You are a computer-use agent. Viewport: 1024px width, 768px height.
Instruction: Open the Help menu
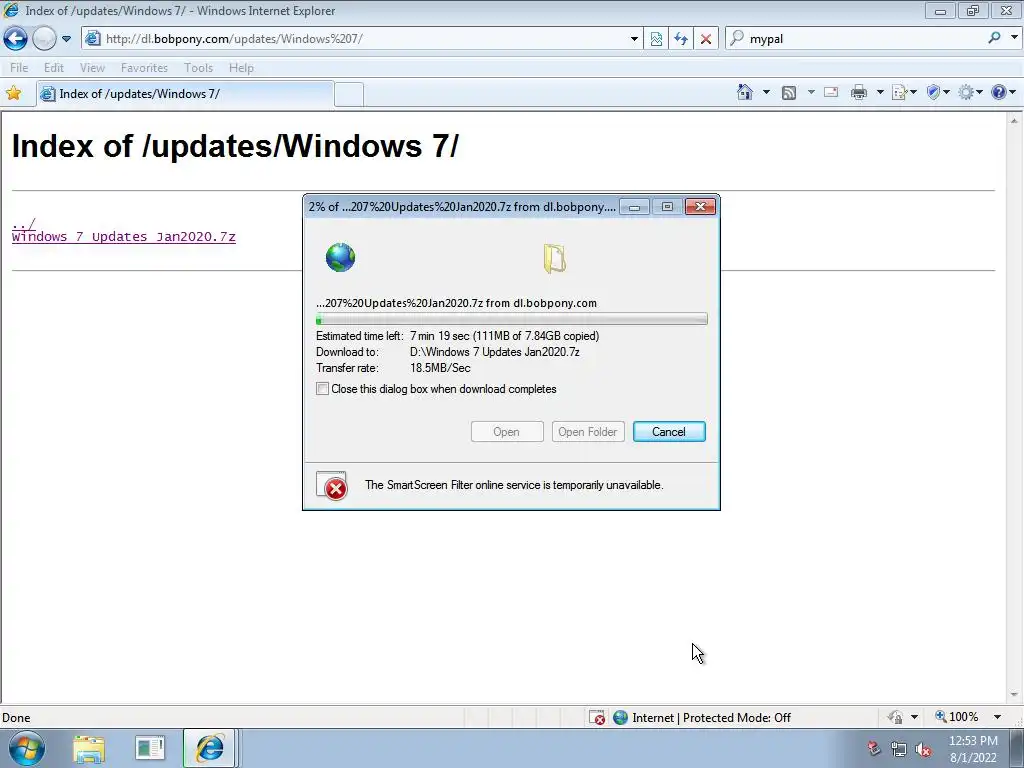[241, 67]
